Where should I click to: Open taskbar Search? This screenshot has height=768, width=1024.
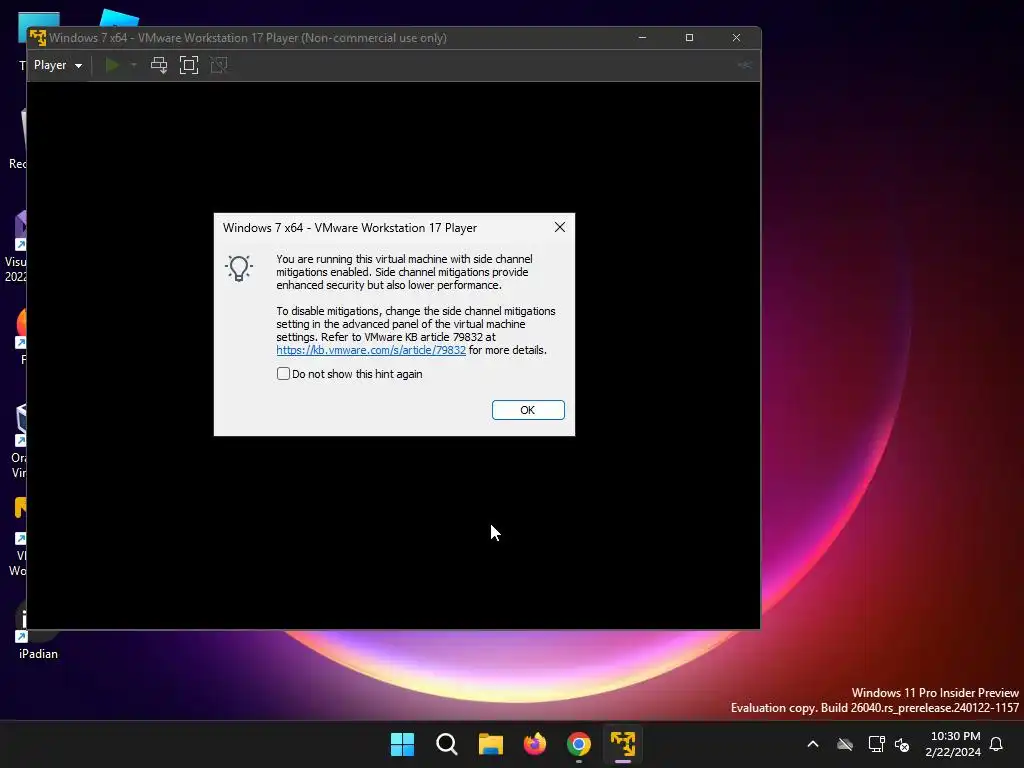pyautogui.click(x=447, y=744)
